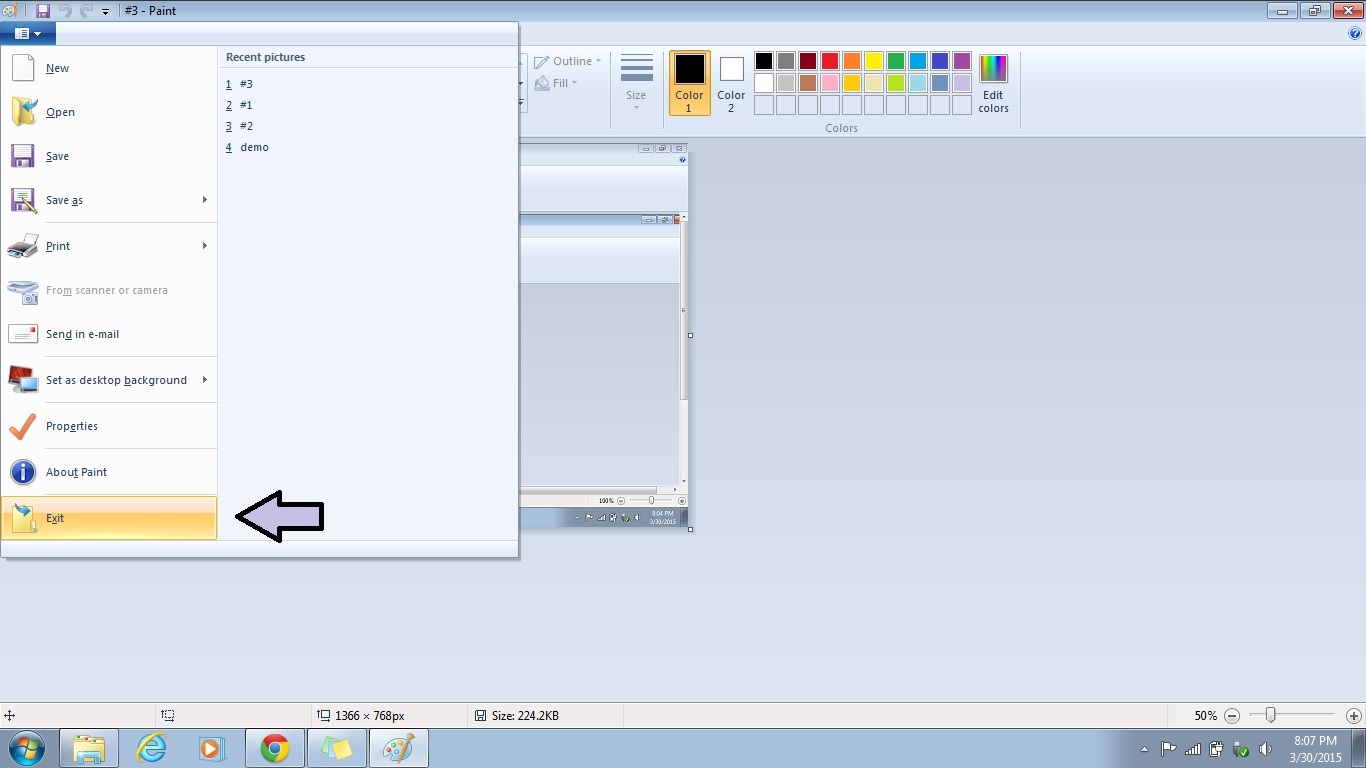Pick the brown palette swatch
The height and width of the screenshot is (768, 1366).
click(x=808, y=83)
